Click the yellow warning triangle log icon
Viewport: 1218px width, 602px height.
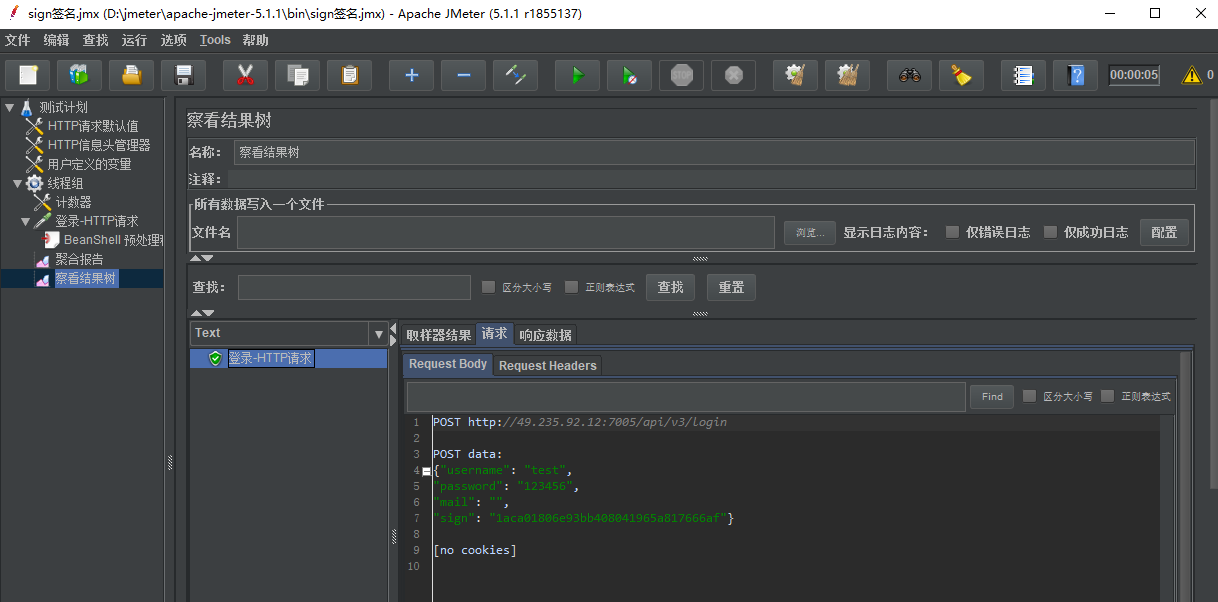[x=1192, y=75]
